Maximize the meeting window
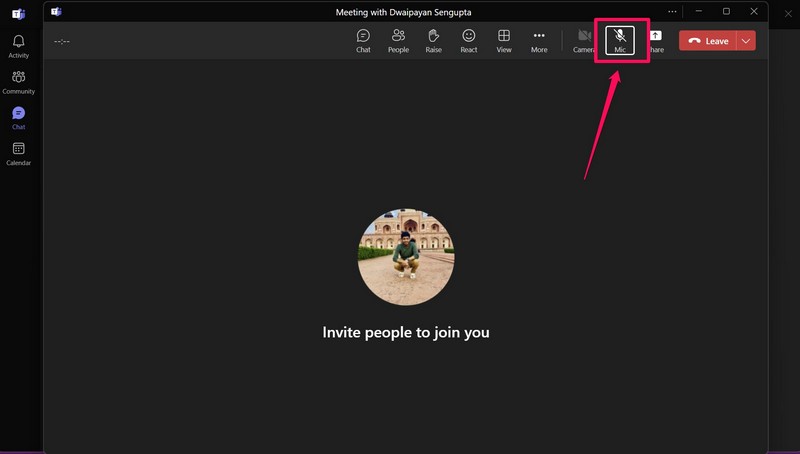The height and width of the screenshot is (454, 800). [726, 11]
